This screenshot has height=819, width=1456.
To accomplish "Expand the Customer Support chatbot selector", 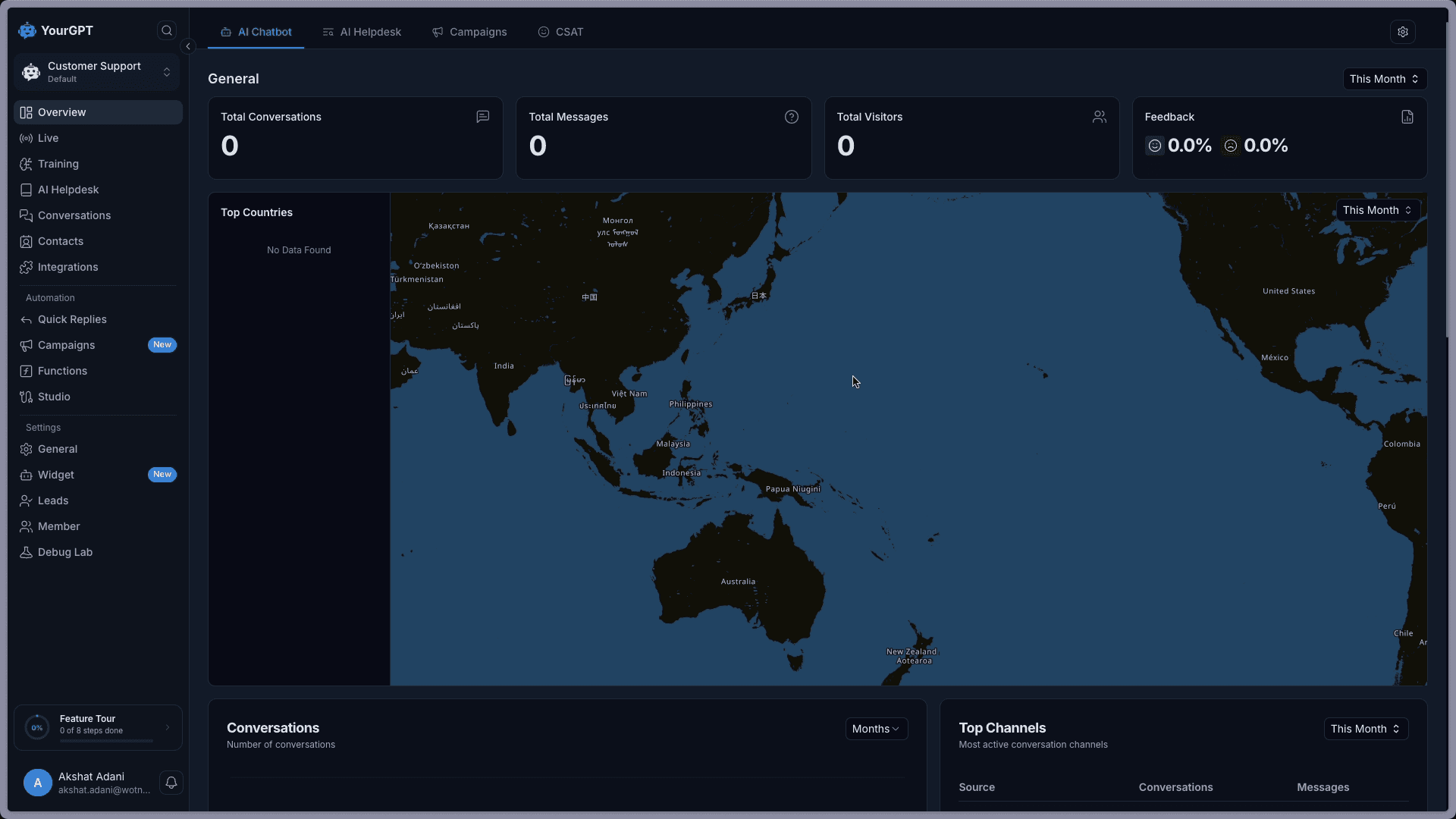I will tap(98, 72).
